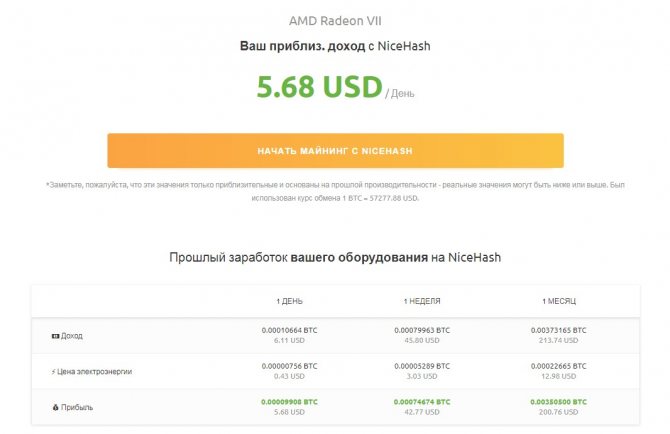The height and width of the screenshot is (434, 670).
Task: Click the '1 НЕДЕЛЯ' column header
Action: pos(422,301)
